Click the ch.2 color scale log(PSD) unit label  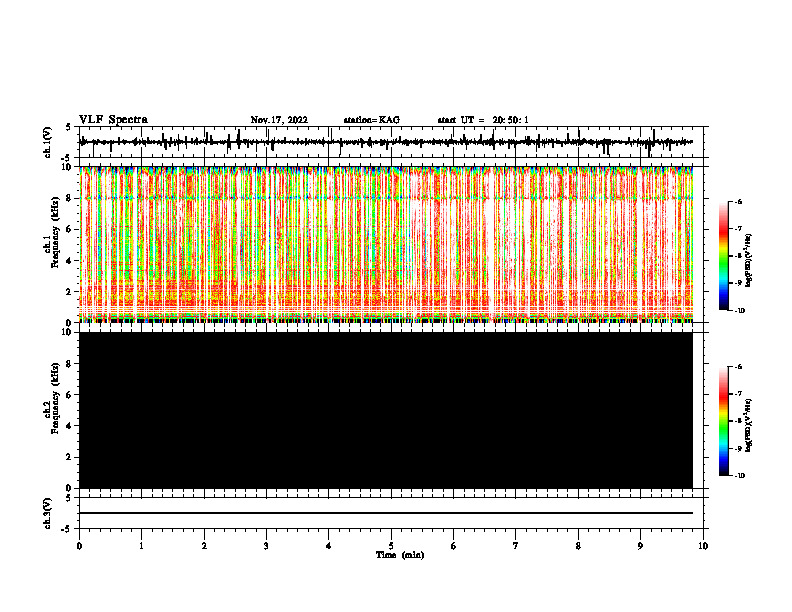click(x=749, y=425)
